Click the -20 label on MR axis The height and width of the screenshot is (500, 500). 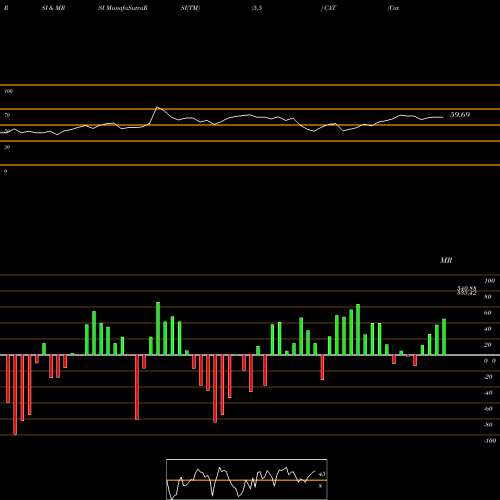click(x=488, y=377)
